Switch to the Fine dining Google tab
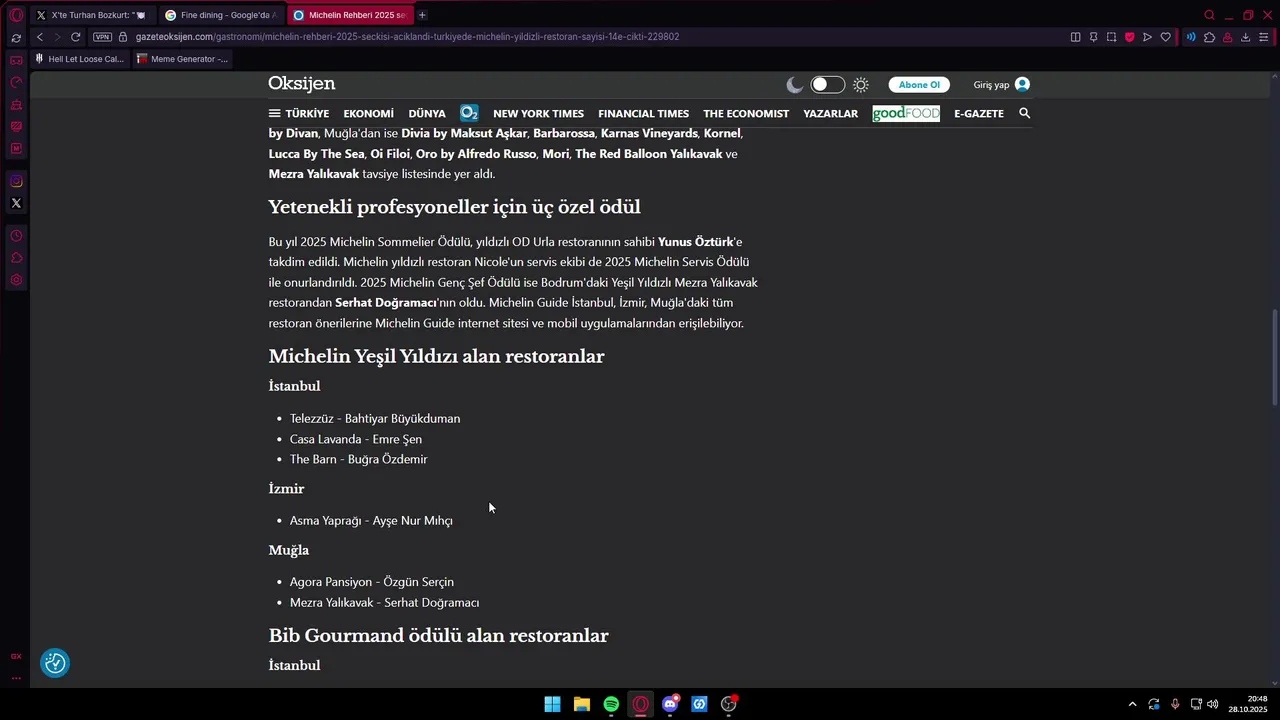The height and width of the screenshot is (720, 1280). click(220, 15)
